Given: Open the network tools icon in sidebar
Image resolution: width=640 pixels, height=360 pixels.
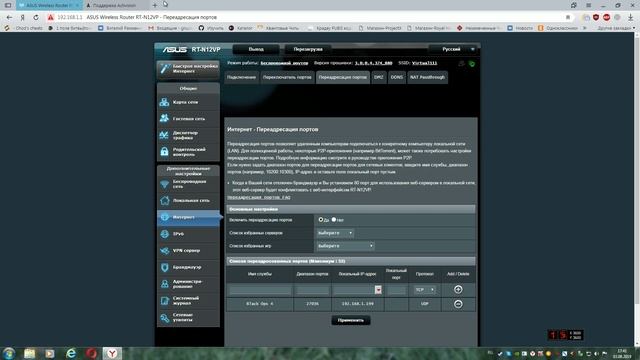Looking at the screenshot, I should (164, 318).
